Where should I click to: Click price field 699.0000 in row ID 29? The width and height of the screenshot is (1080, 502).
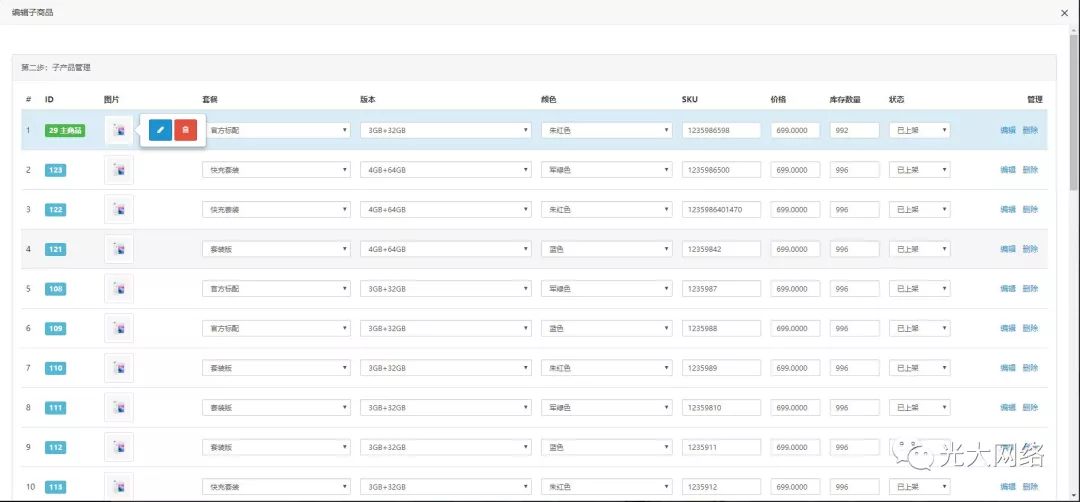pos(795,130)
